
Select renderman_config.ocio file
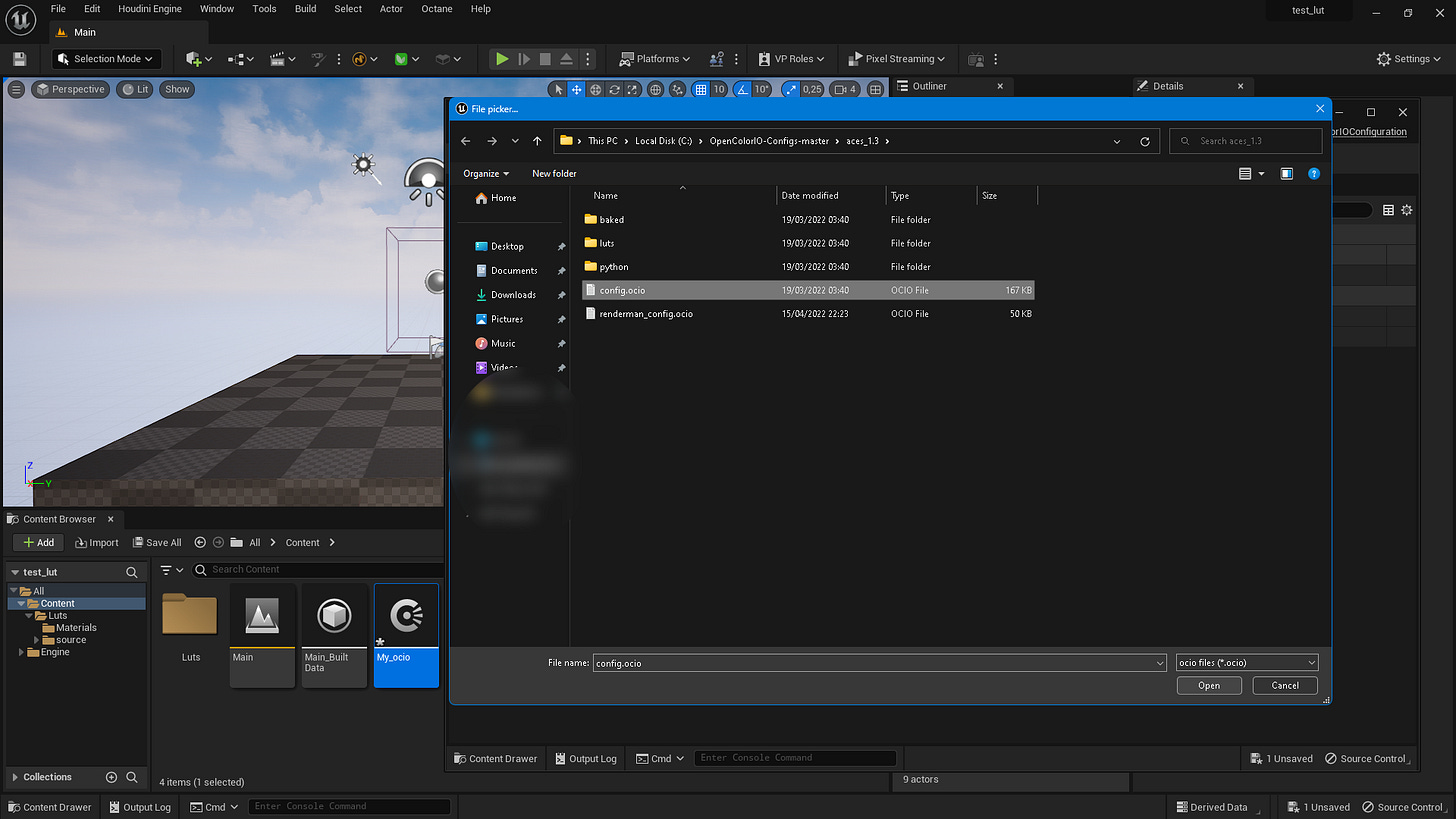808,314
